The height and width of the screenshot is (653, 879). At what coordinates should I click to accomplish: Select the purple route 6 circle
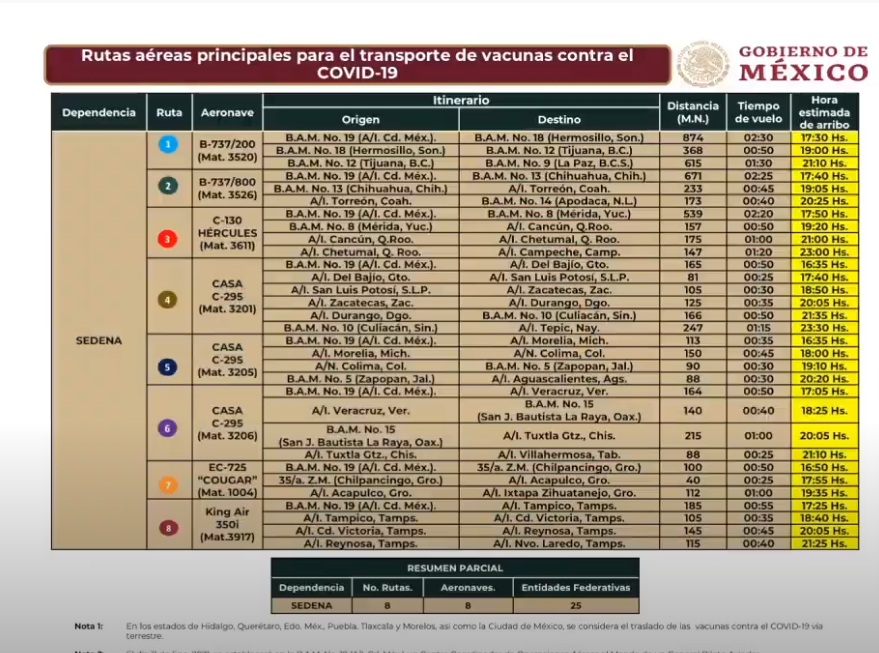pos(169,427)
